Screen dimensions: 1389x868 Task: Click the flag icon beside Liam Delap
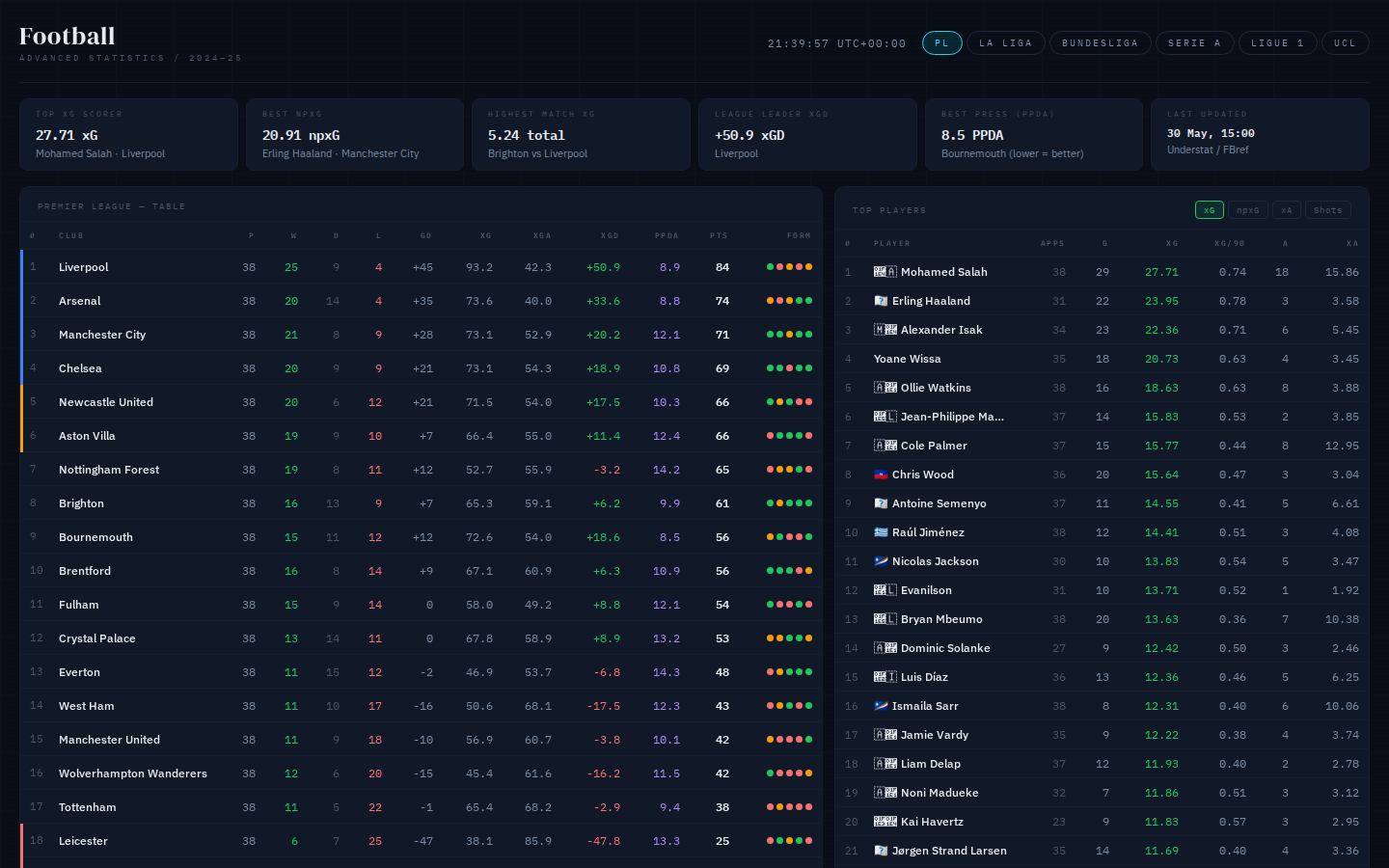tap(885, 764)
